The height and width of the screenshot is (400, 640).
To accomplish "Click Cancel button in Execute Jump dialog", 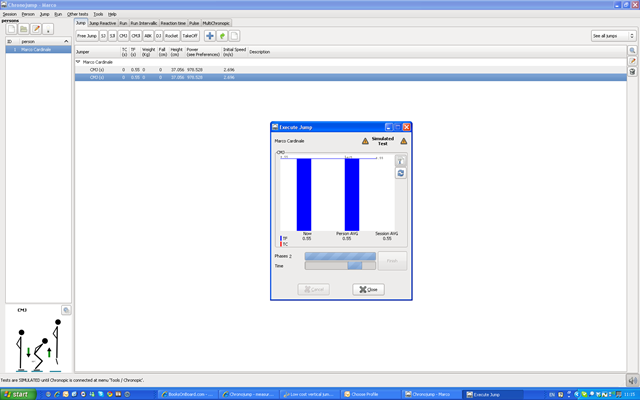I will [313, 289].
